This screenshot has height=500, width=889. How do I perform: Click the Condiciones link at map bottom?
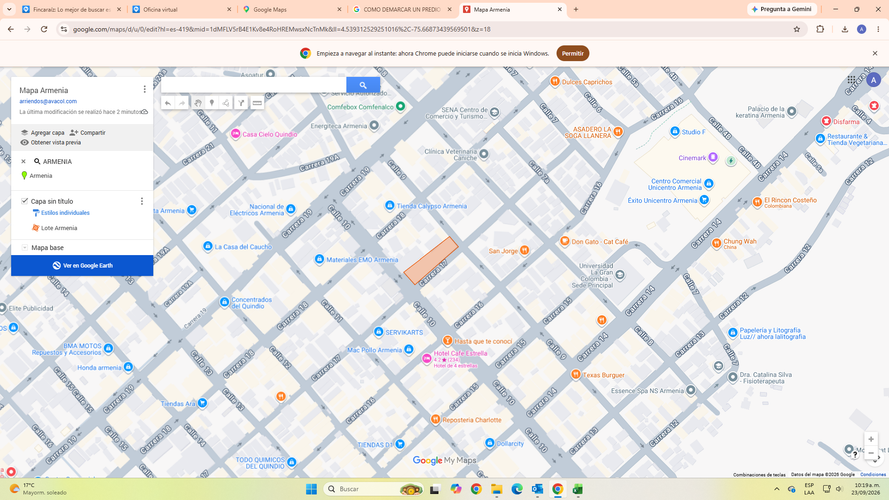click(x=873, y=474)
